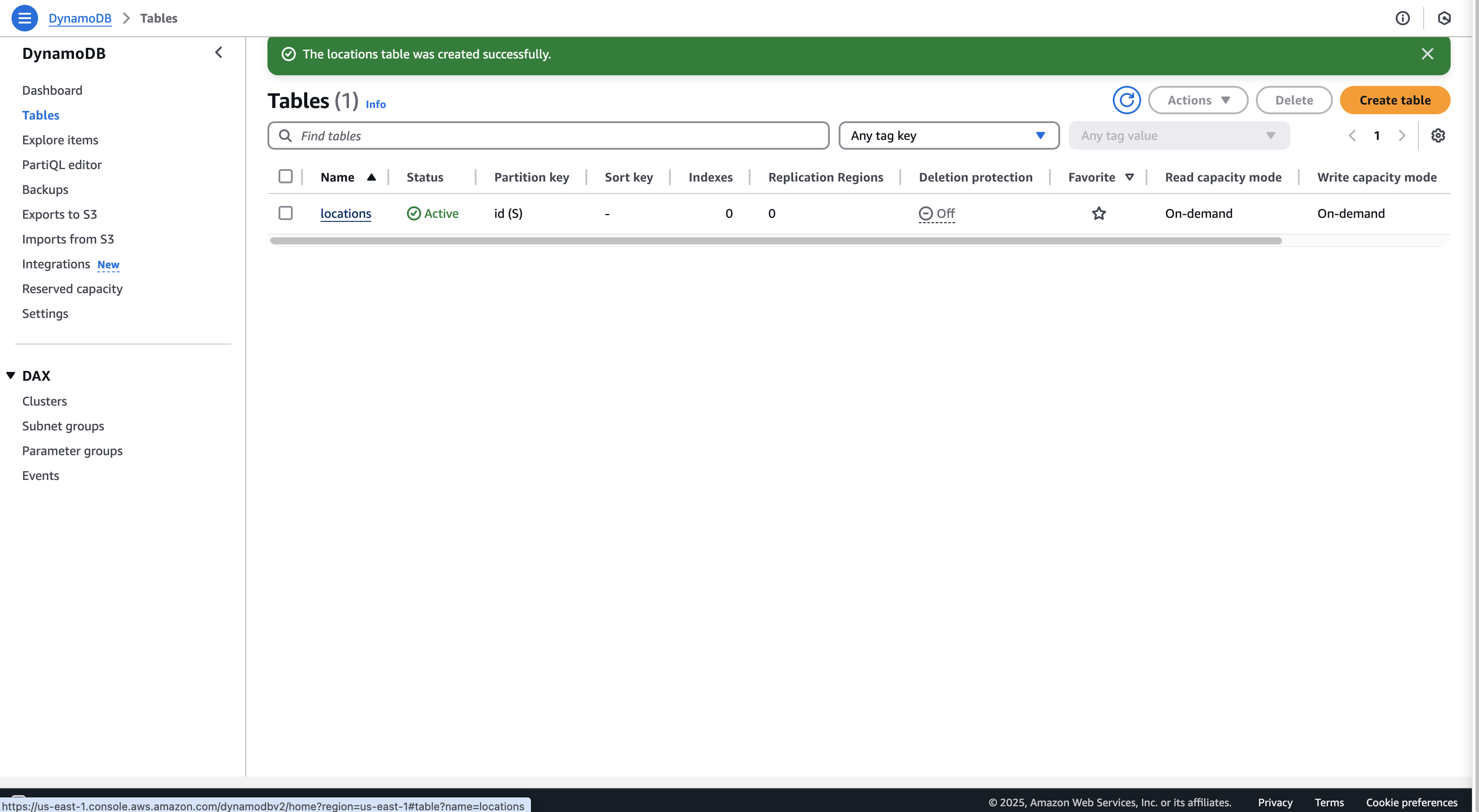This screenshot has height=812, width=1479.
Task: Click the Delete button
Action: click(x=1293, y=100)
